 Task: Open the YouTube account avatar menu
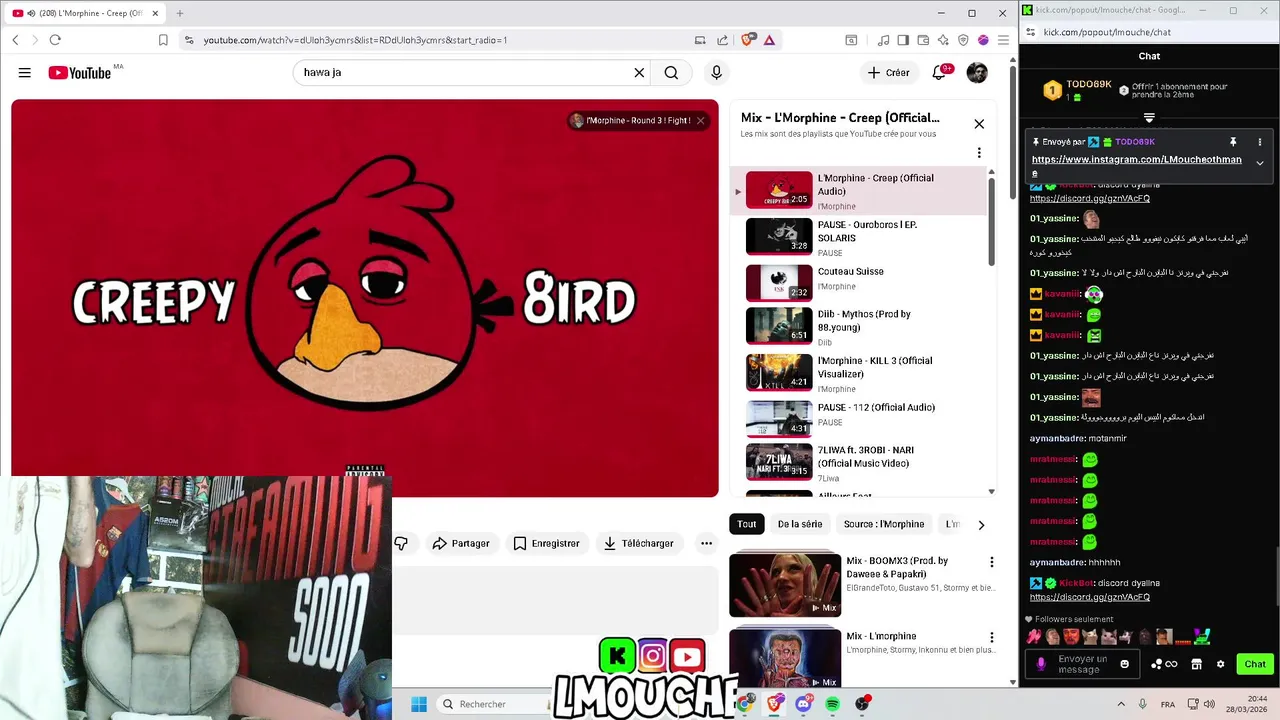tap(977, 72)
